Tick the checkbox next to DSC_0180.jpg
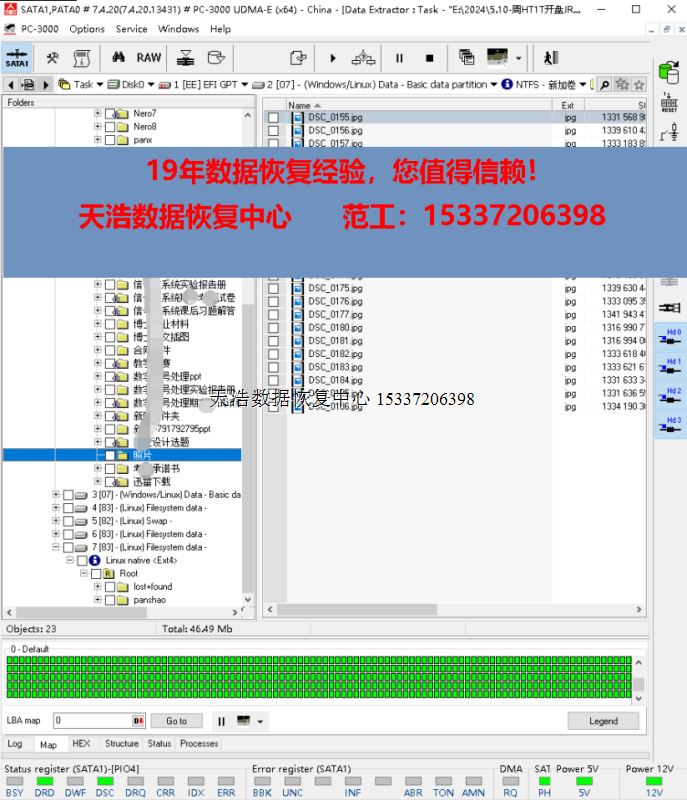Viewport: 687px width, 800px height. [273, 328]
